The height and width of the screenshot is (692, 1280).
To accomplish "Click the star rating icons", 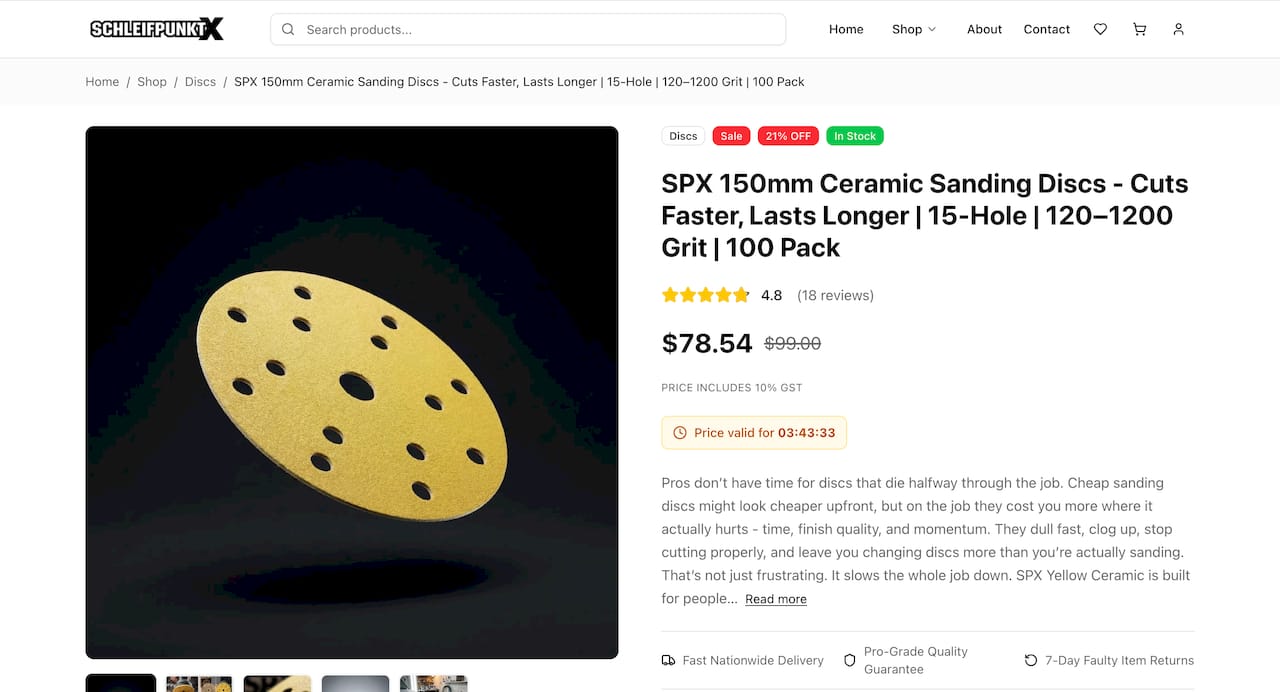I will click(705, 295).
